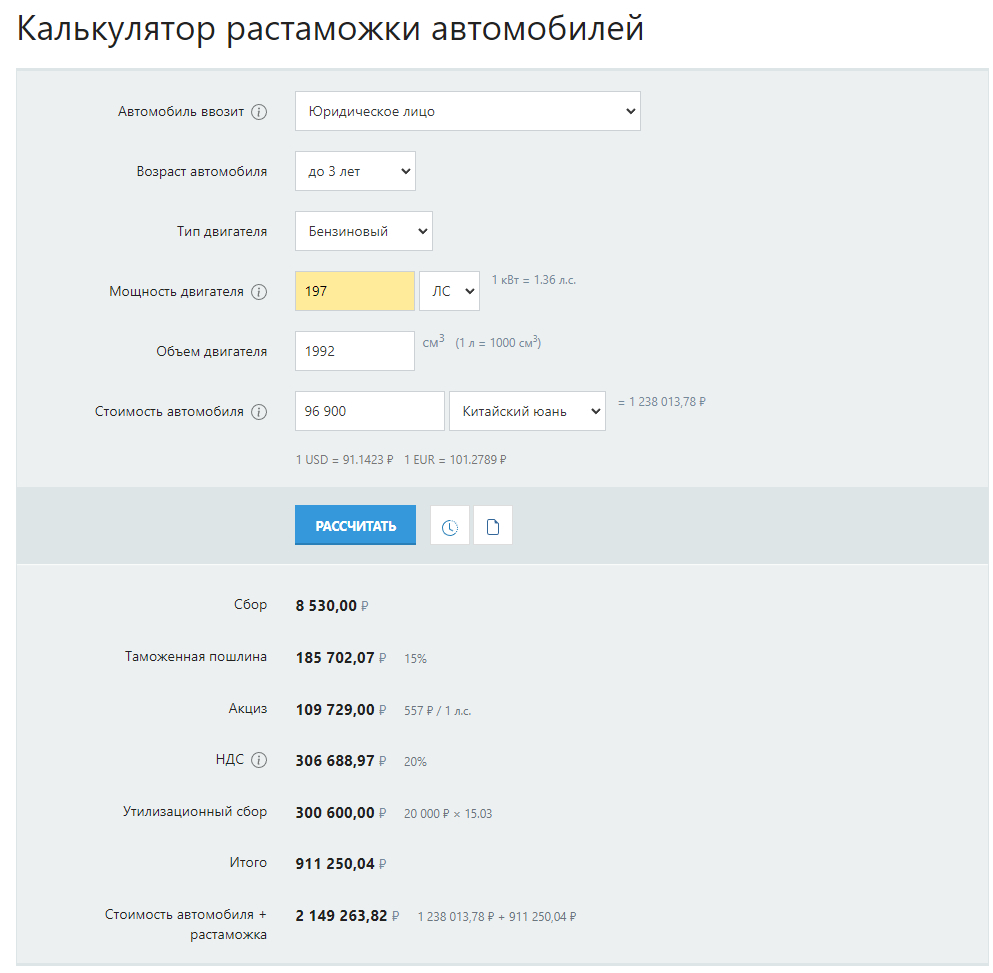Click the car price field 96 900
This screenshot has height=973, width=993.
click(369, 411)
